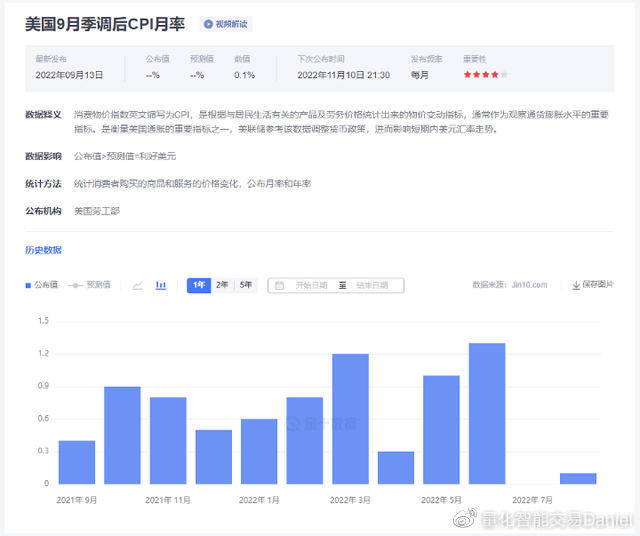Viewport: 640px width, 536px height.
Task: Click the 美国9月季调后CPI月率 title
Action: click(105, 24)
